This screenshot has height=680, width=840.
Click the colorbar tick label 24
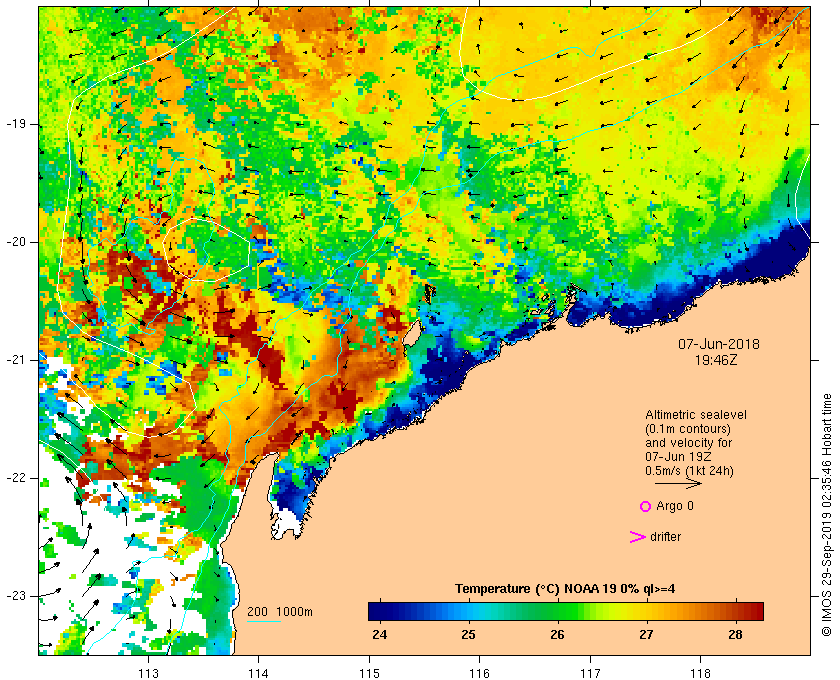click(380, 635)
